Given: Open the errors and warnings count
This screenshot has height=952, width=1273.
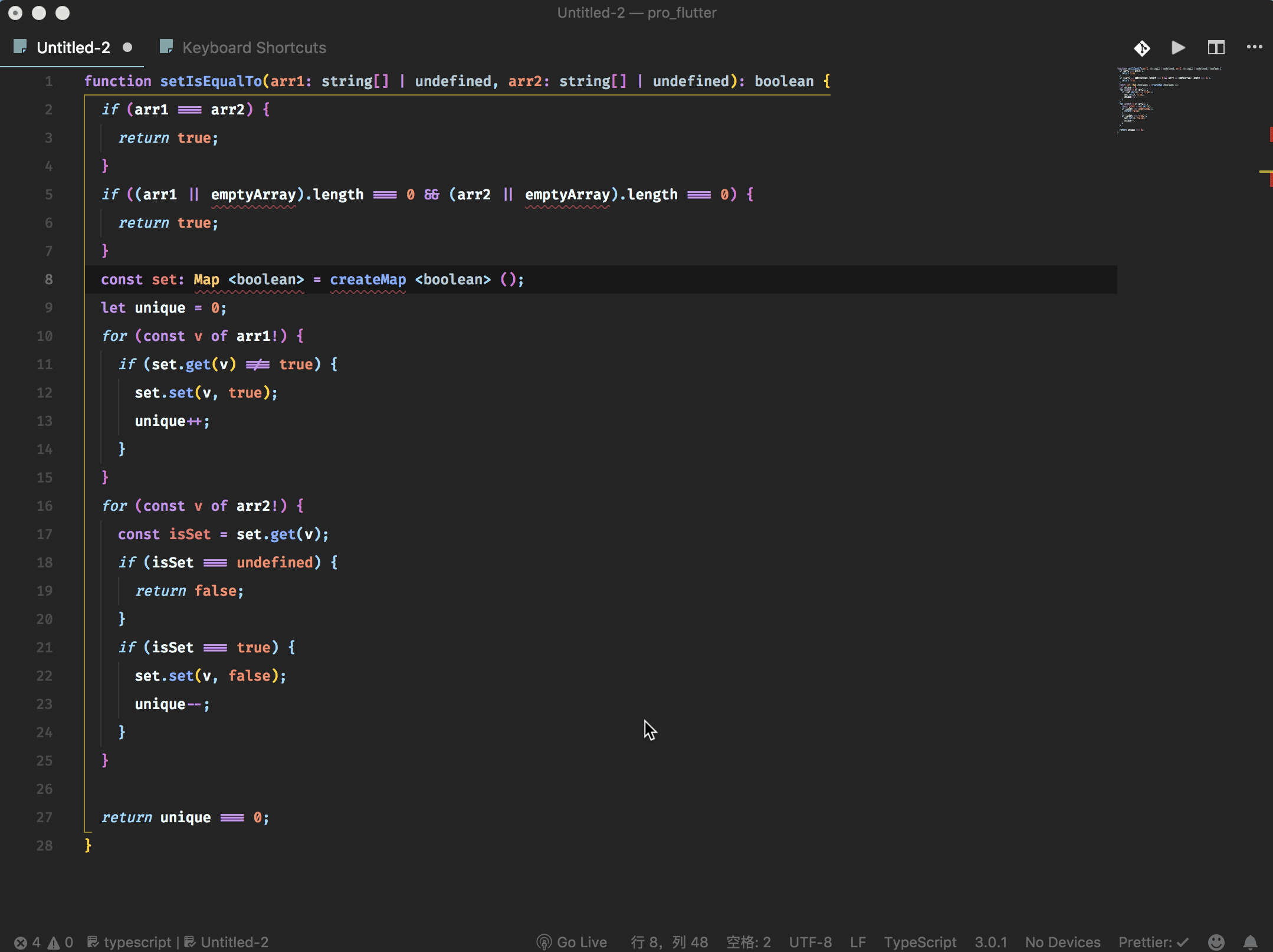Looking at the screenshot, I should 44,942.
